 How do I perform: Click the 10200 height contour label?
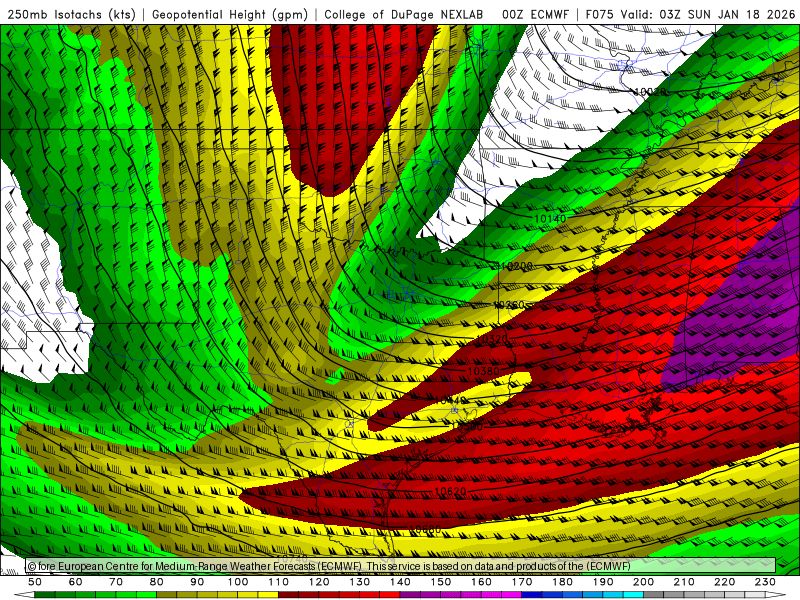[516, 266]
